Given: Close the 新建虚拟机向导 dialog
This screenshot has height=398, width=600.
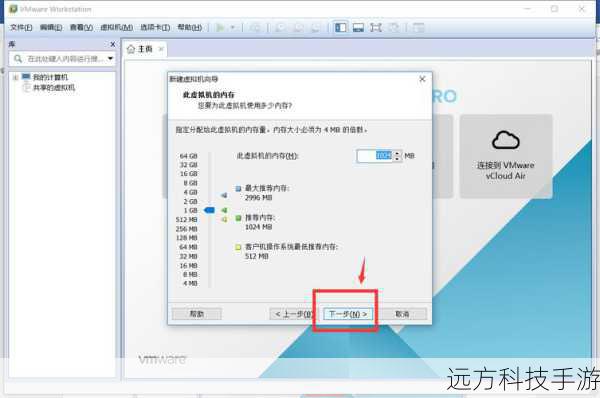Looking at the screenshot, I should point(422,79).
